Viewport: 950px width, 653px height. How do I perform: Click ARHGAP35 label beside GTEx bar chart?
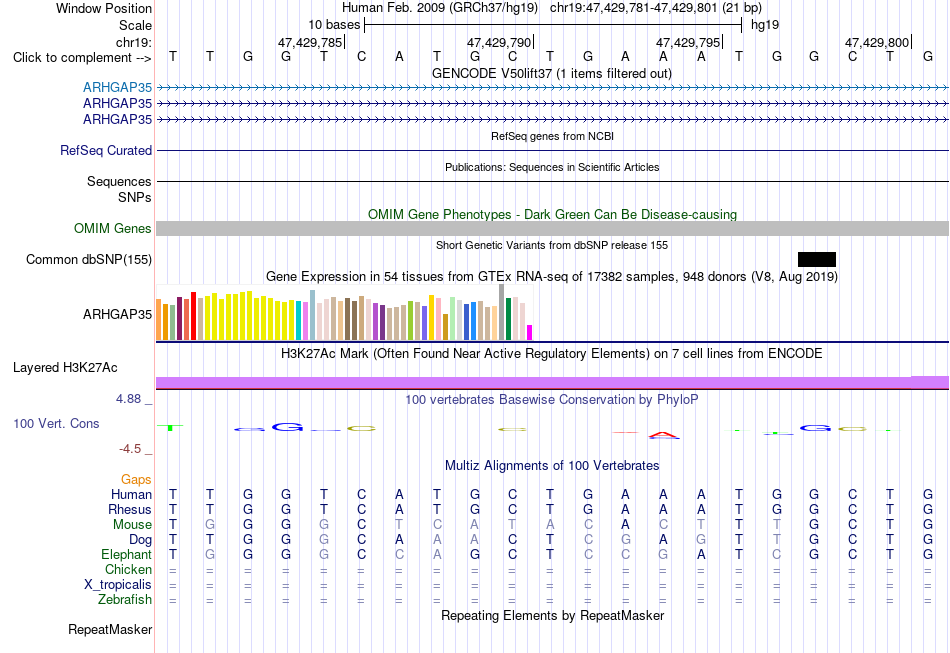(118, 314)
